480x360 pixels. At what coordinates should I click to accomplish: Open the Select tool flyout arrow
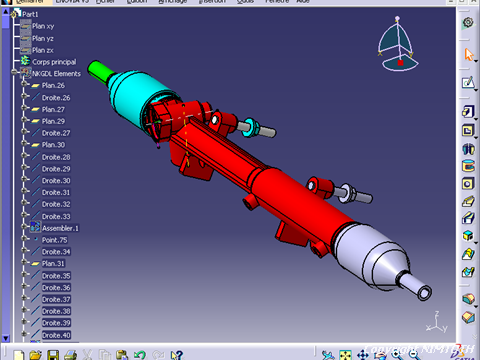476,61
